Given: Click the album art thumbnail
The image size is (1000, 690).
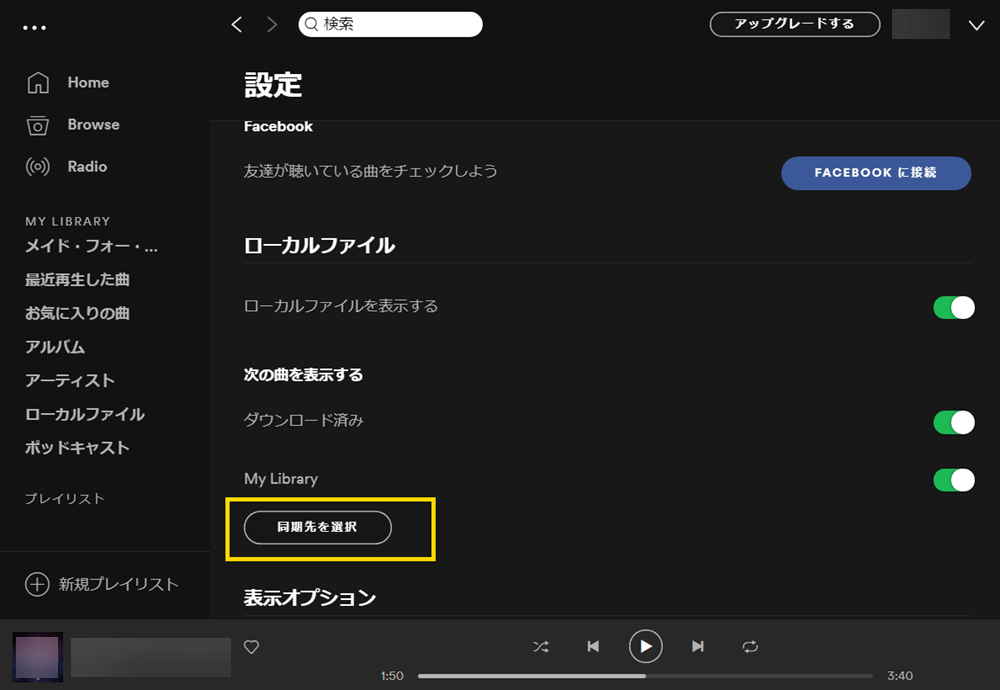Looking at the screenshot, I should click(38, 657).
